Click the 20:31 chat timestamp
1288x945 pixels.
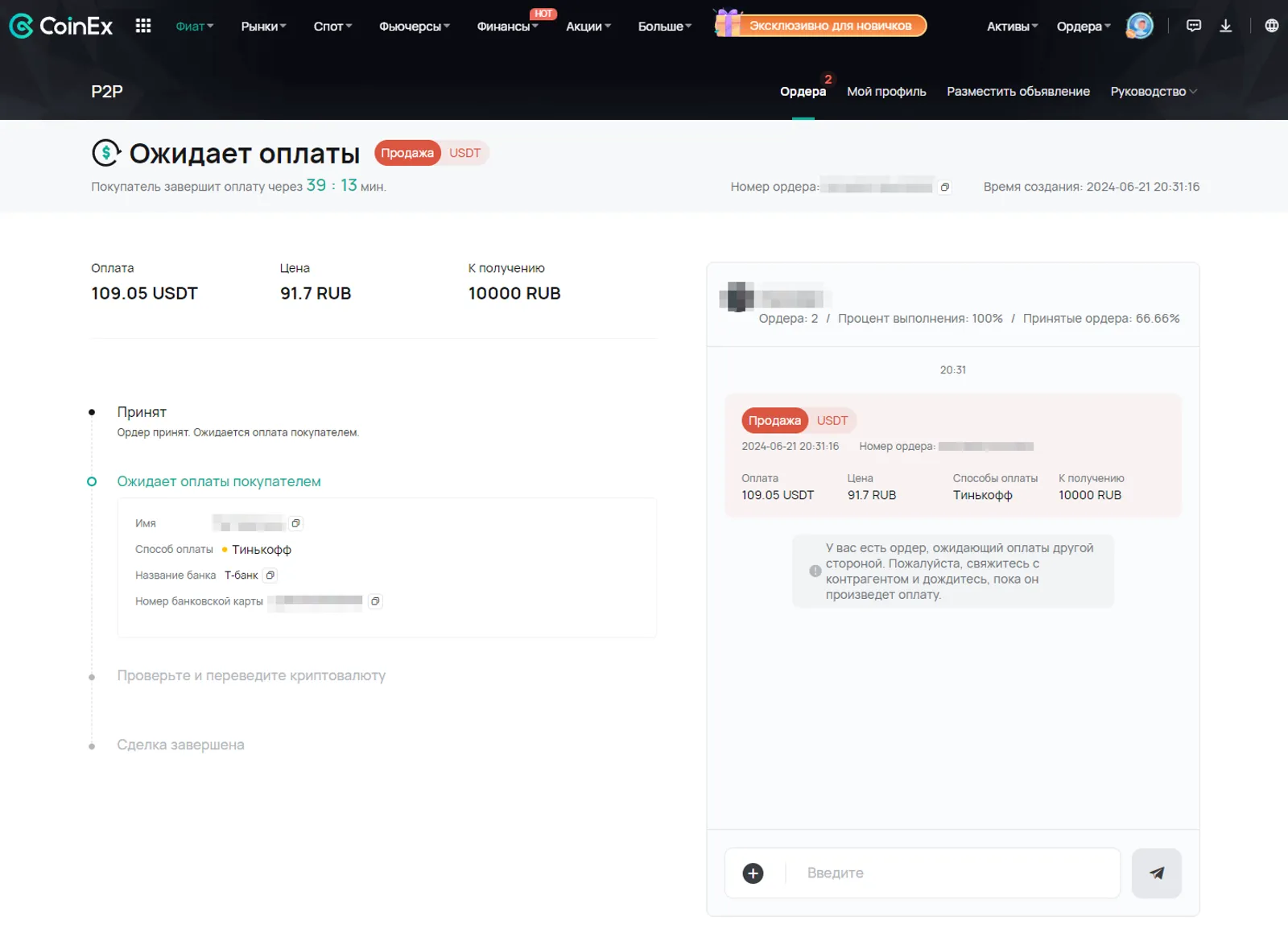pos(953,370)
